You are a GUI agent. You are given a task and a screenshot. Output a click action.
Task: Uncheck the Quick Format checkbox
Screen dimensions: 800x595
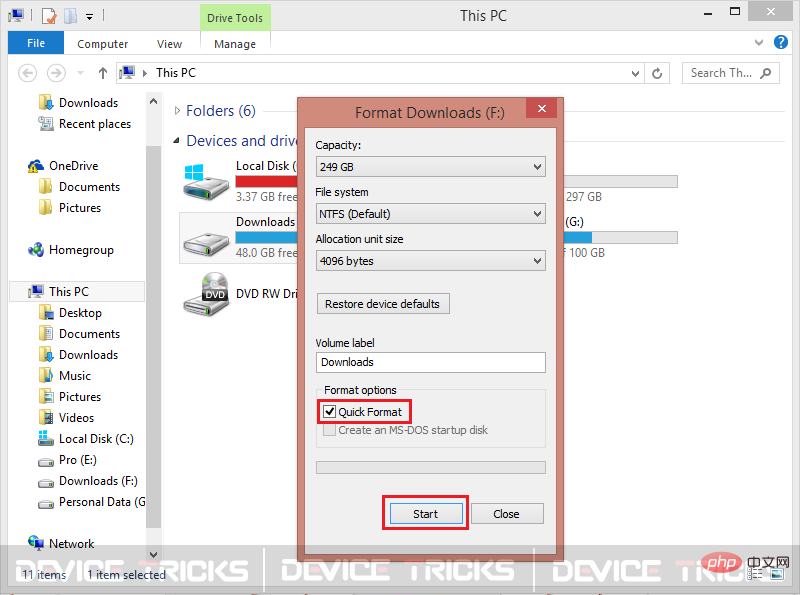[330, 412]
